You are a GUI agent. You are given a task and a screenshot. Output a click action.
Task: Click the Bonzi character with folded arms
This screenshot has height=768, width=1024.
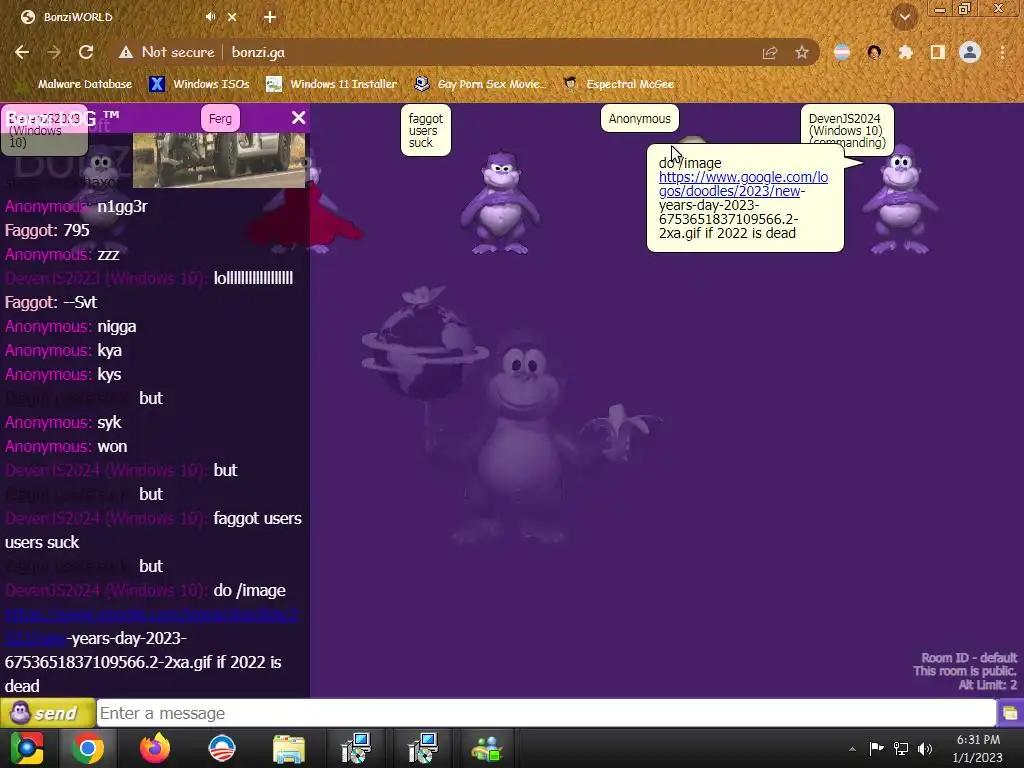pyautogui.click(x=500, y=202)
